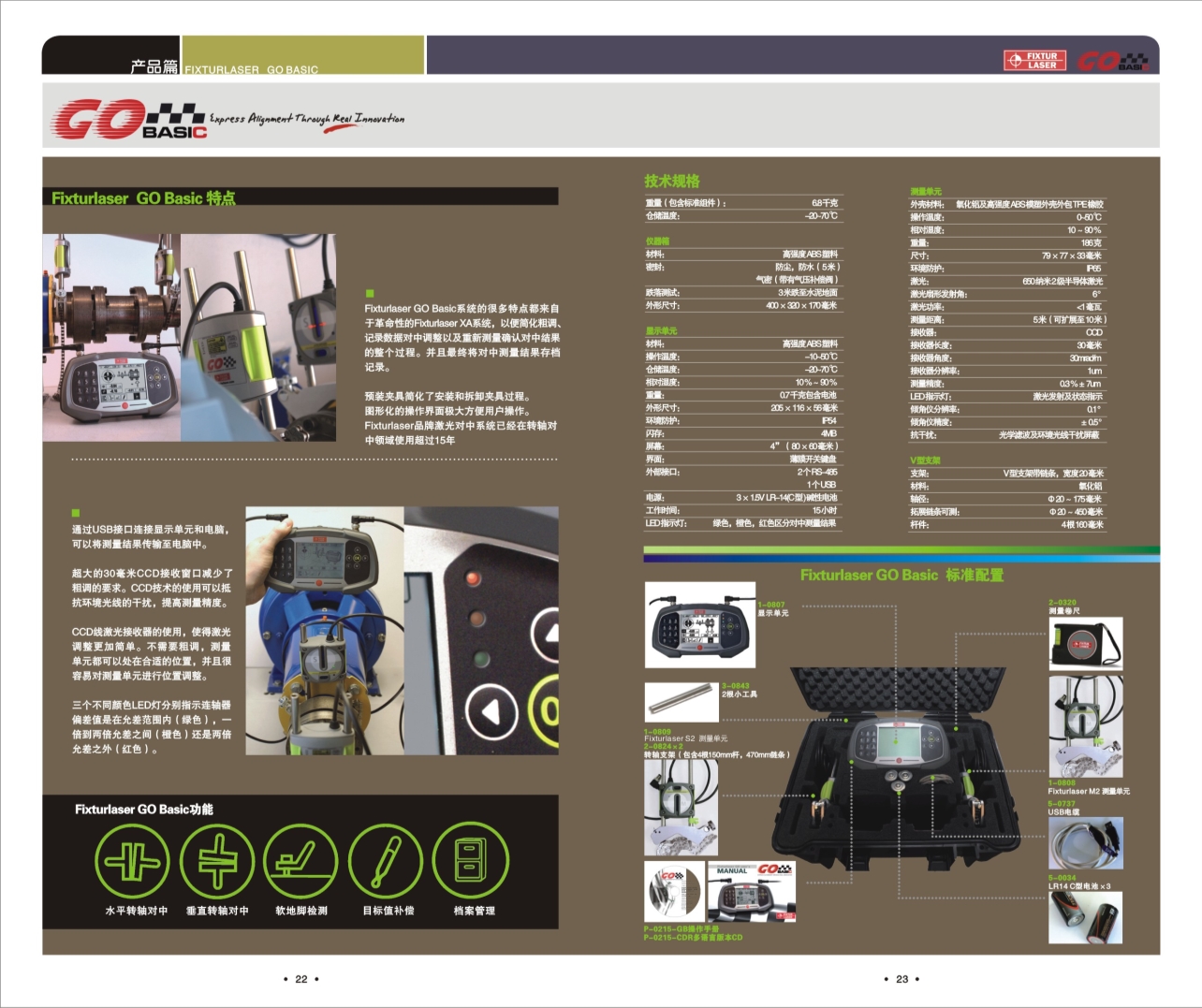Click the 186克 weight value
Image resolution: width=1202 pixels, height=1008 pixels.
click(x=1092, y=242)
